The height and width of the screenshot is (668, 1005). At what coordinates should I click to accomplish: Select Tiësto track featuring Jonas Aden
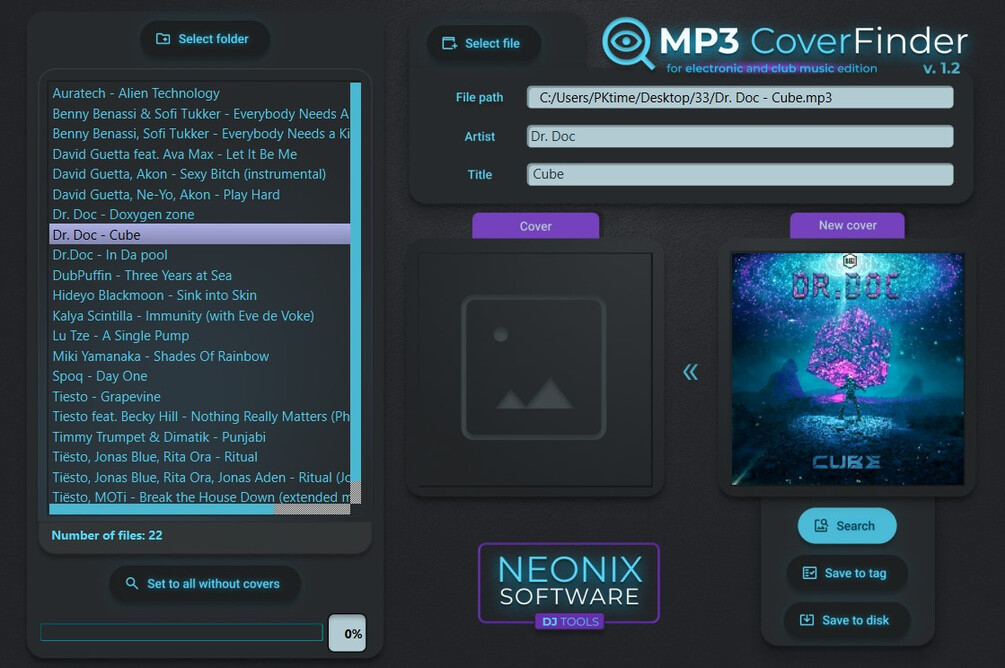click(199, 477)
